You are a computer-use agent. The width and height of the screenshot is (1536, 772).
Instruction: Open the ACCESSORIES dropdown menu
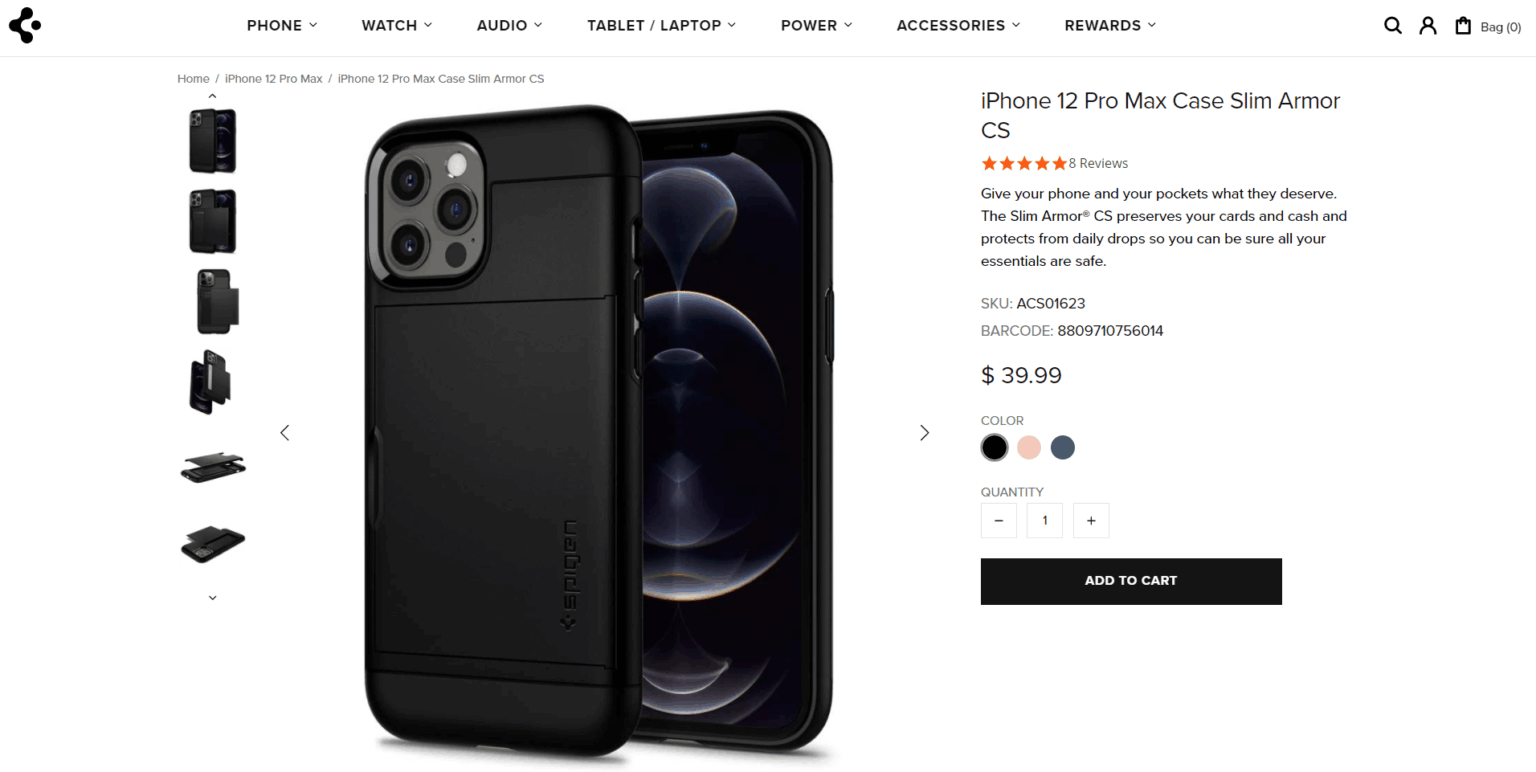tap(957, 25)
